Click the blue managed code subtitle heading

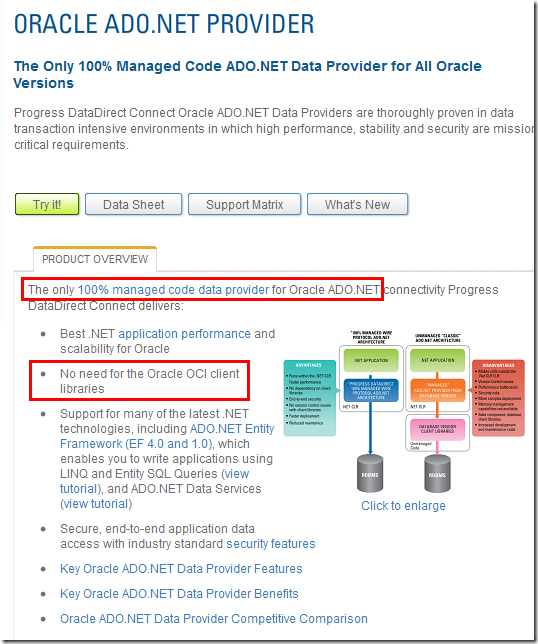[x=247, y=74]
